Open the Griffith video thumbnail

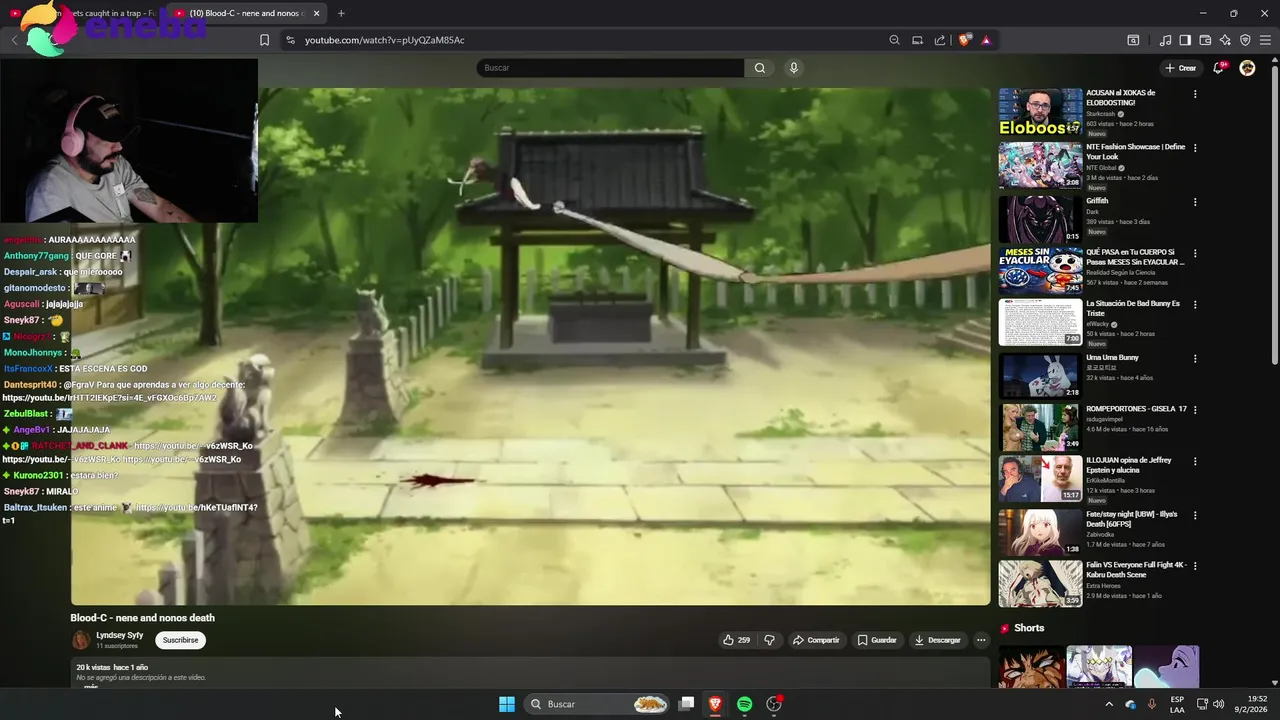point(1040,219)
